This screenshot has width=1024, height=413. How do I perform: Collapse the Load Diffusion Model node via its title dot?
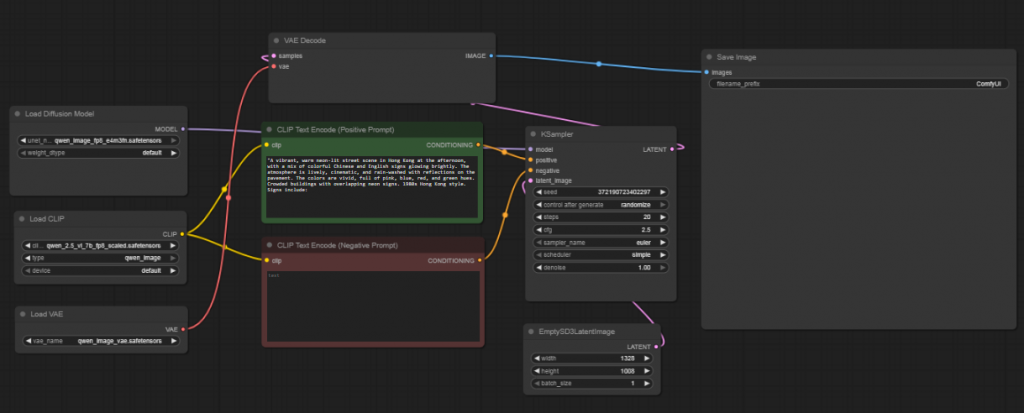tap(17, 114)
